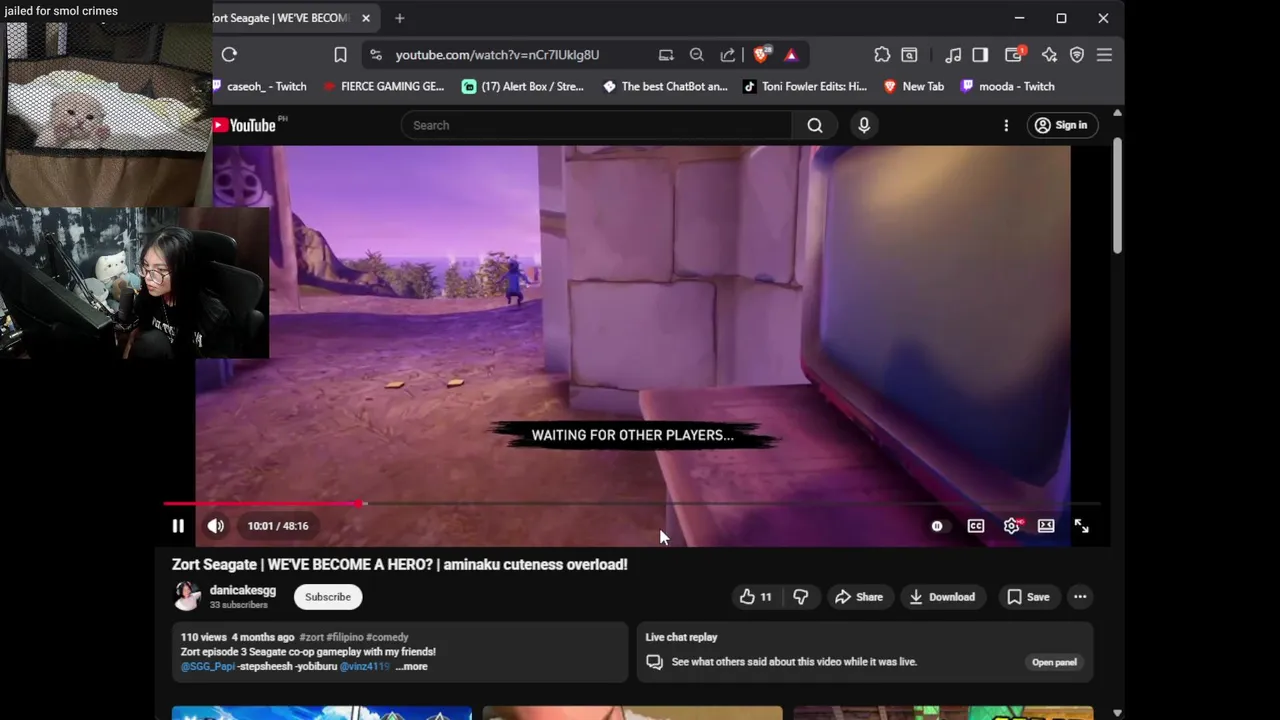Like the video
Image resolution: width=1280 pixels, height=720 pixels.
[755, 597]
